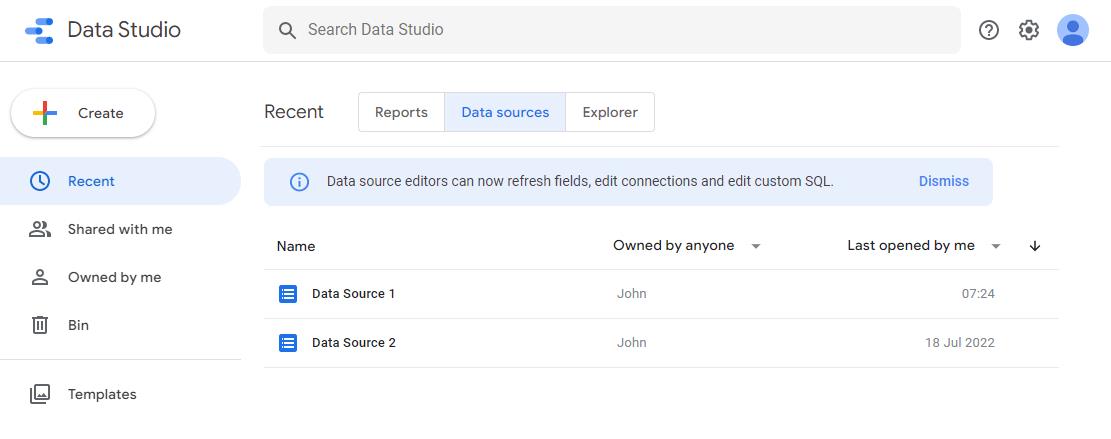Click the Bin trash can icon
This screenshot has height=439, width=1111.
click(x=40, y=325)
